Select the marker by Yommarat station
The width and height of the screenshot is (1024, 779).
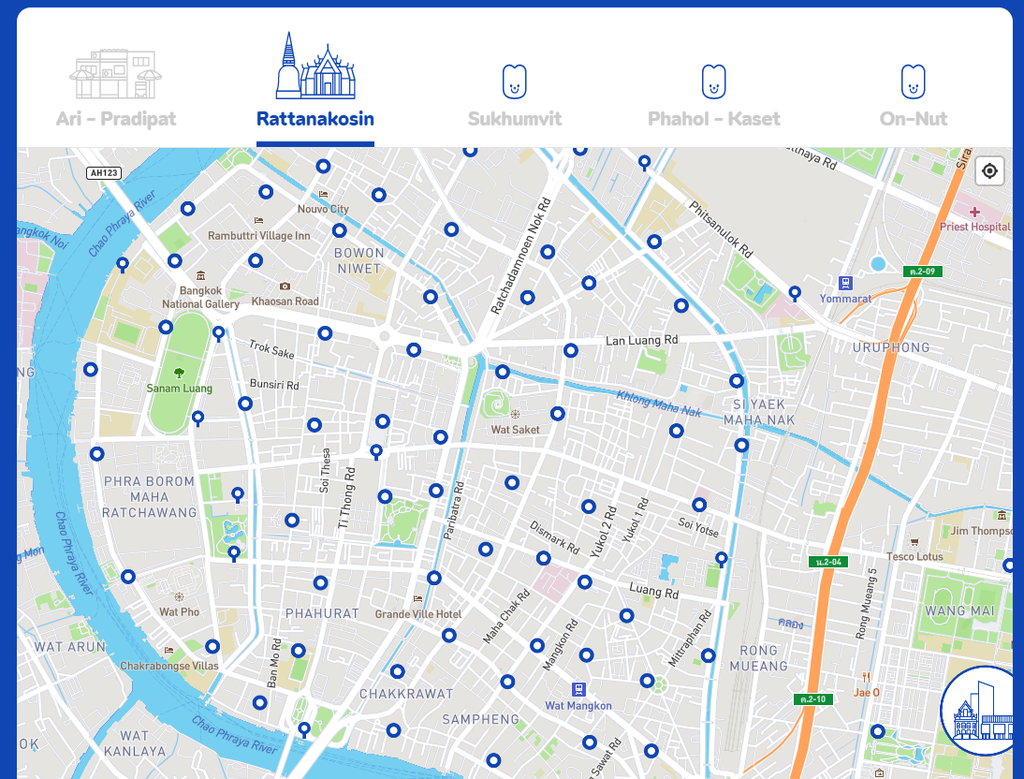(x=794, y=293)
